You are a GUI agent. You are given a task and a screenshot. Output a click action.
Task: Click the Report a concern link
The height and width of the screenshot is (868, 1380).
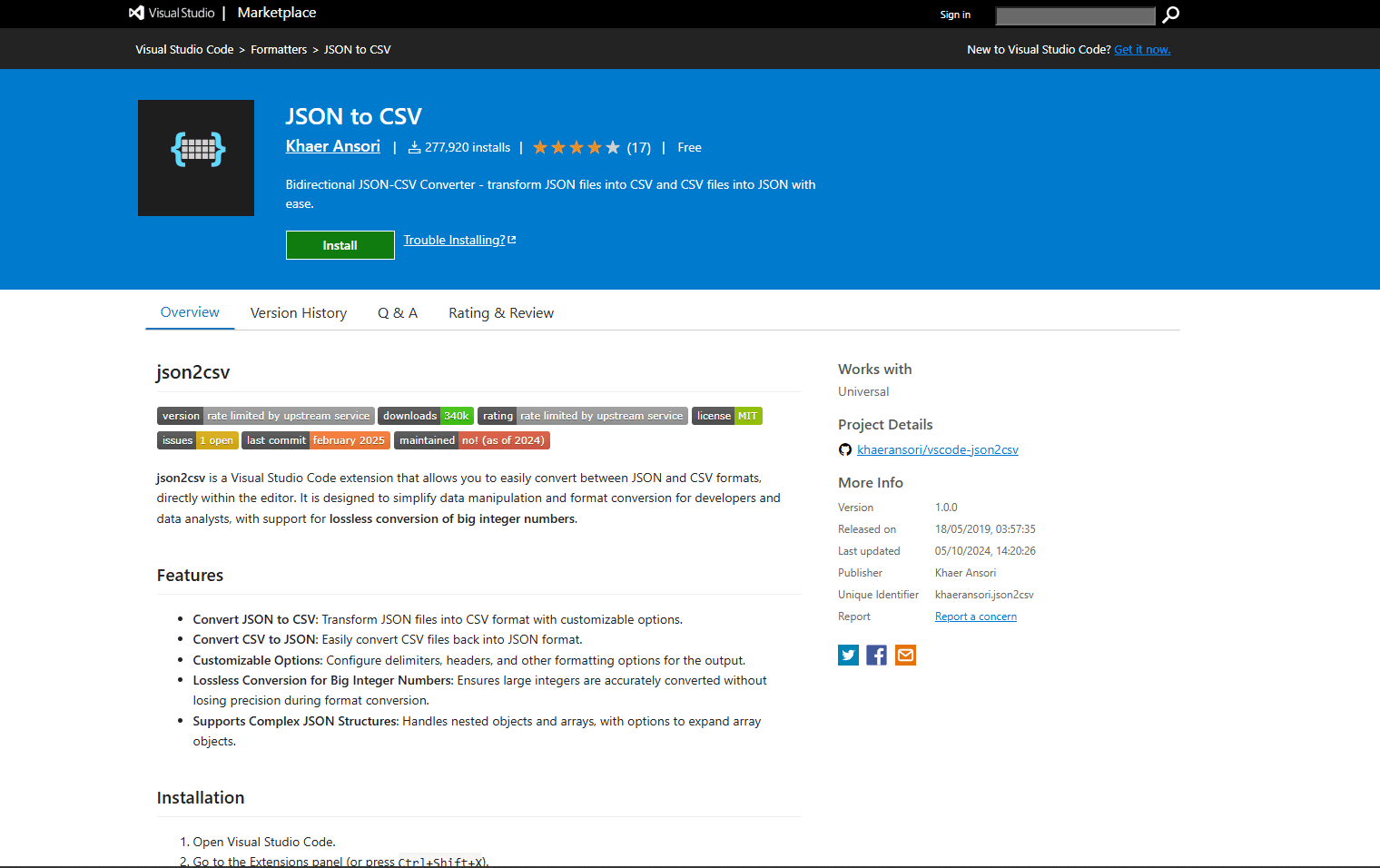(x=975, y=617)
